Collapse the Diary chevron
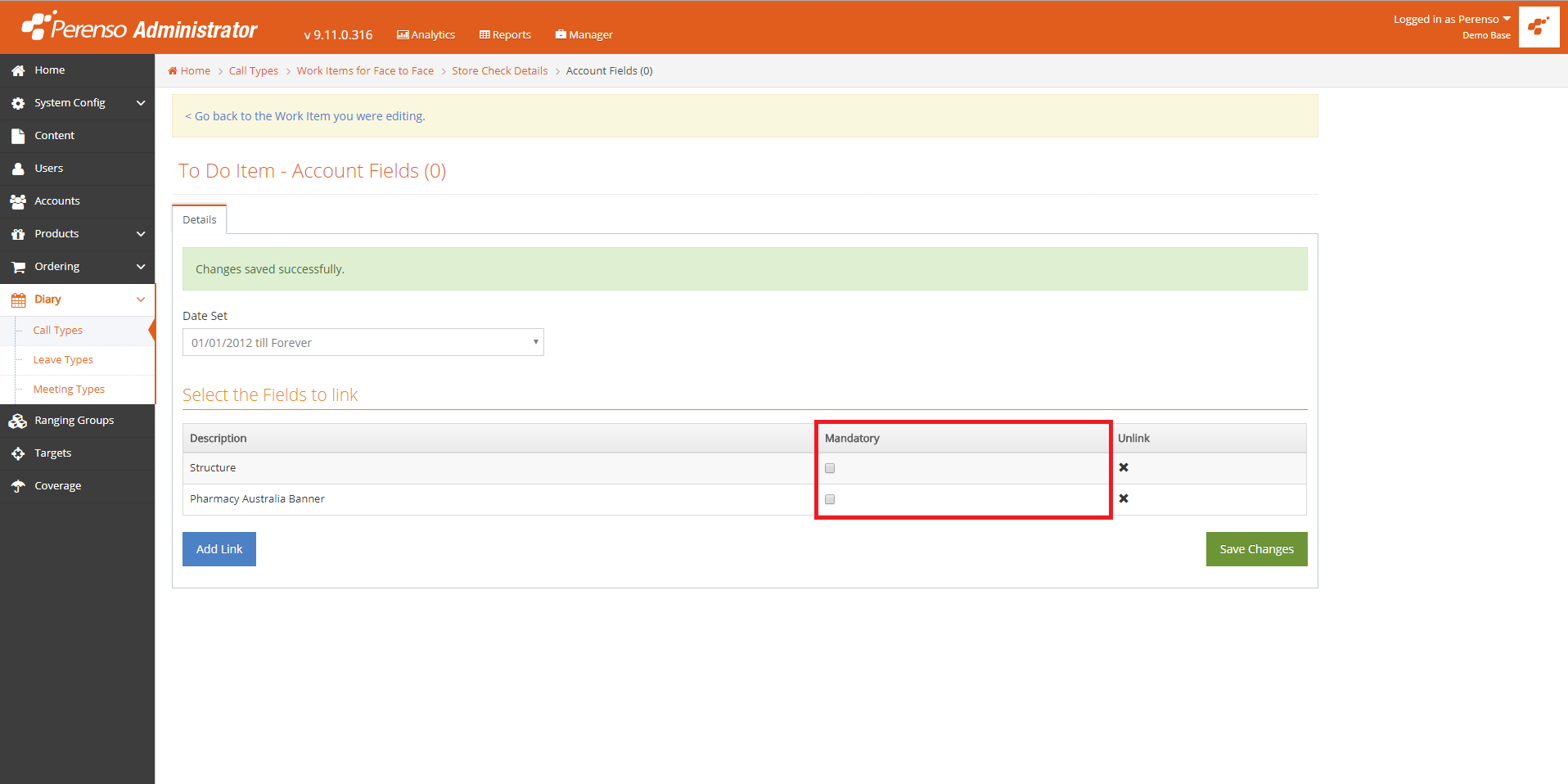Image resolution: width=1568 pixels, height=784 pixels. 141,300
